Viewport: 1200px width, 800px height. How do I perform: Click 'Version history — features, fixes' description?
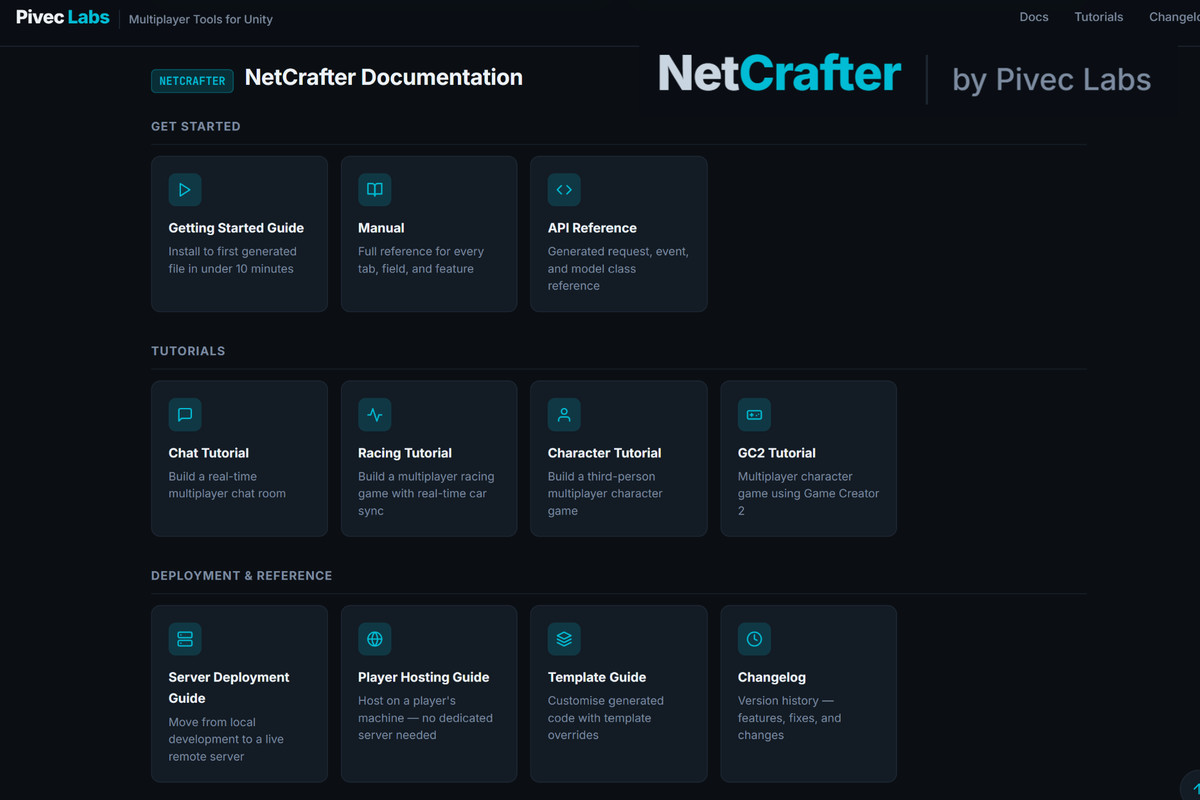click(790, 718)
